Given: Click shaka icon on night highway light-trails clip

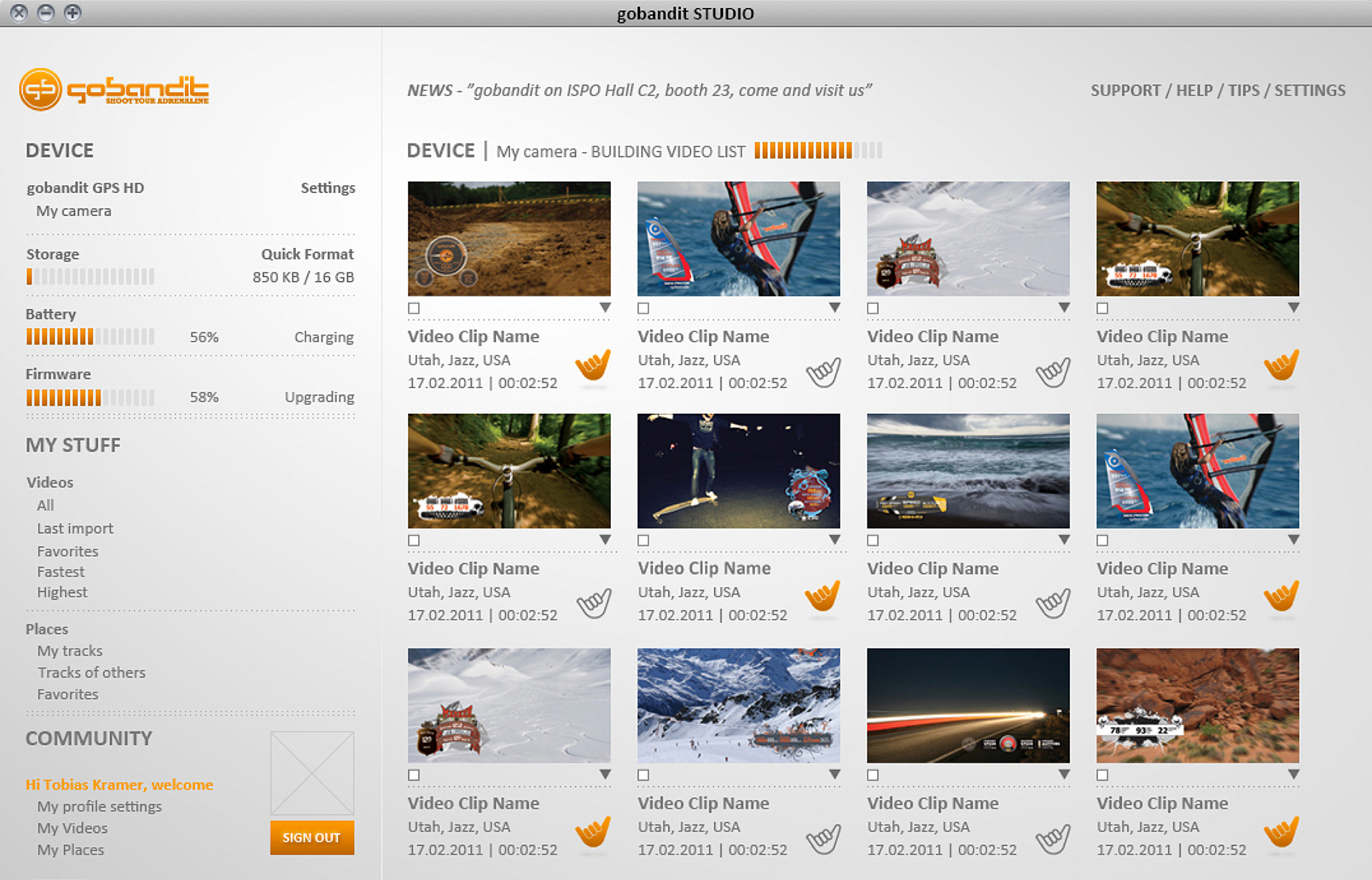Looking at the screenshot, I should [1053, 839].
